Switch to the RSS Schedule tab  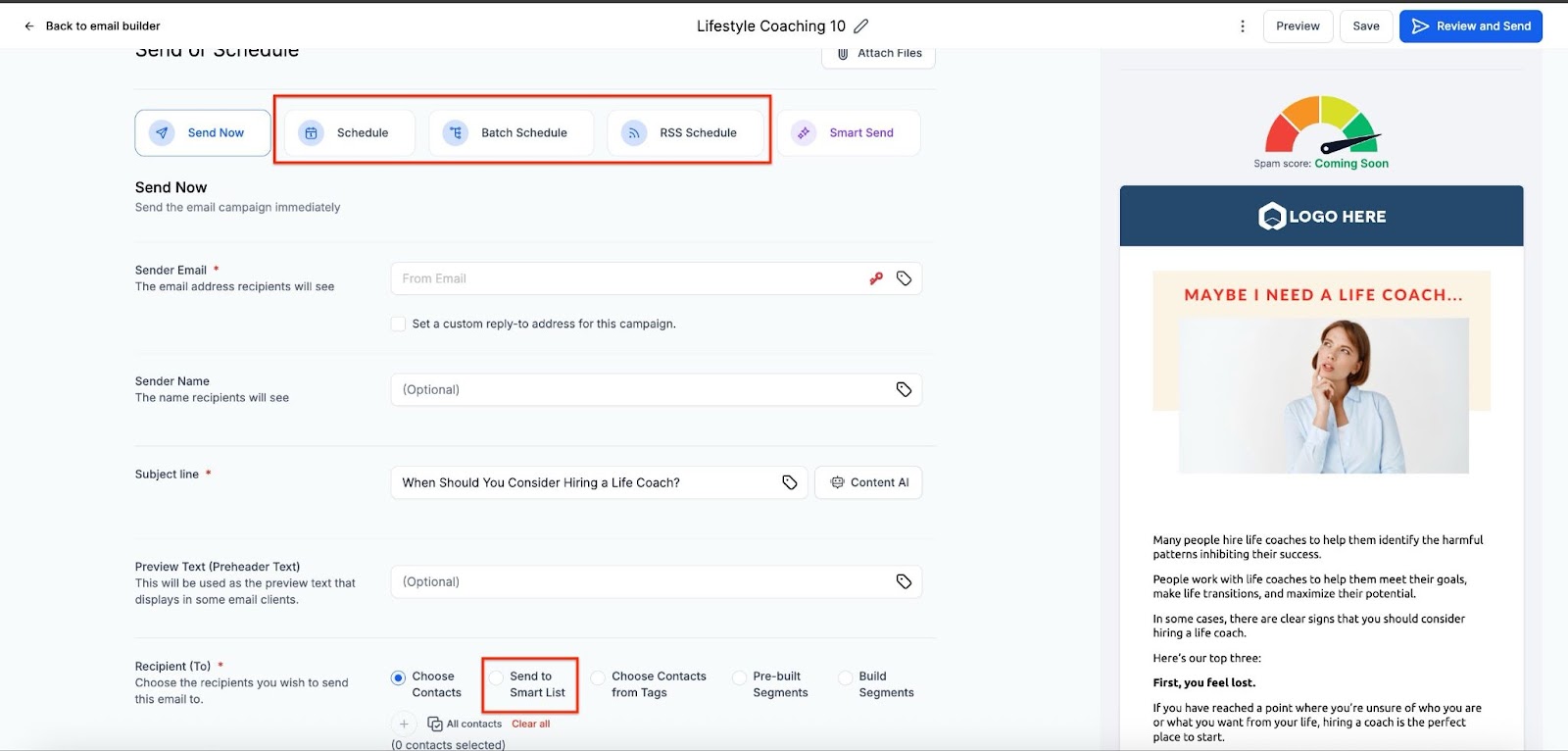(685, 133)
